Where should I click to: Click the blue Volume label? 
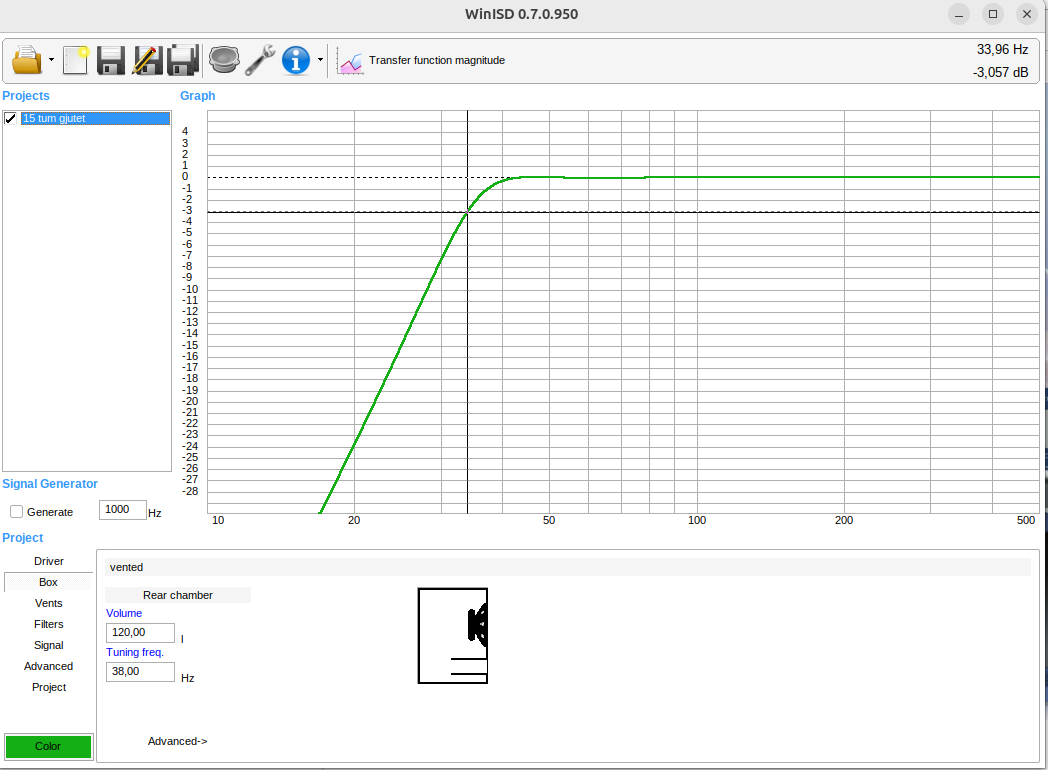click(124, 613)
